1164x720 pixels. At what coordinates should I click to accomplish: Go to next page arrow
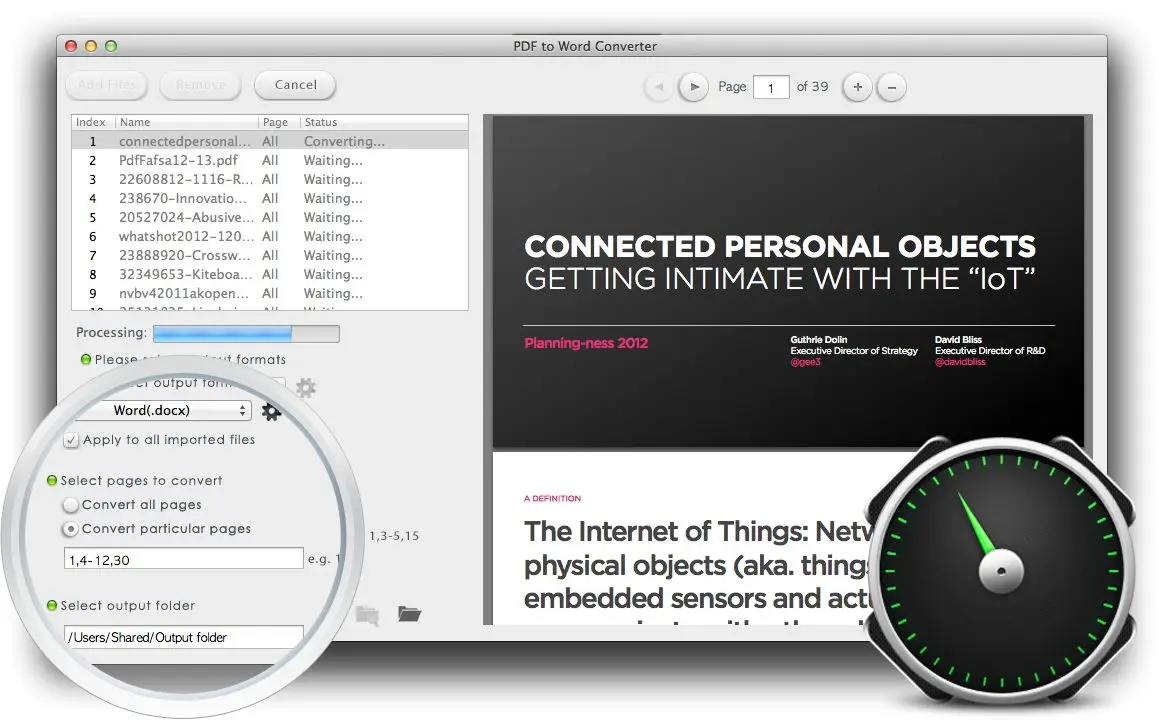click(x=693, y=87)
